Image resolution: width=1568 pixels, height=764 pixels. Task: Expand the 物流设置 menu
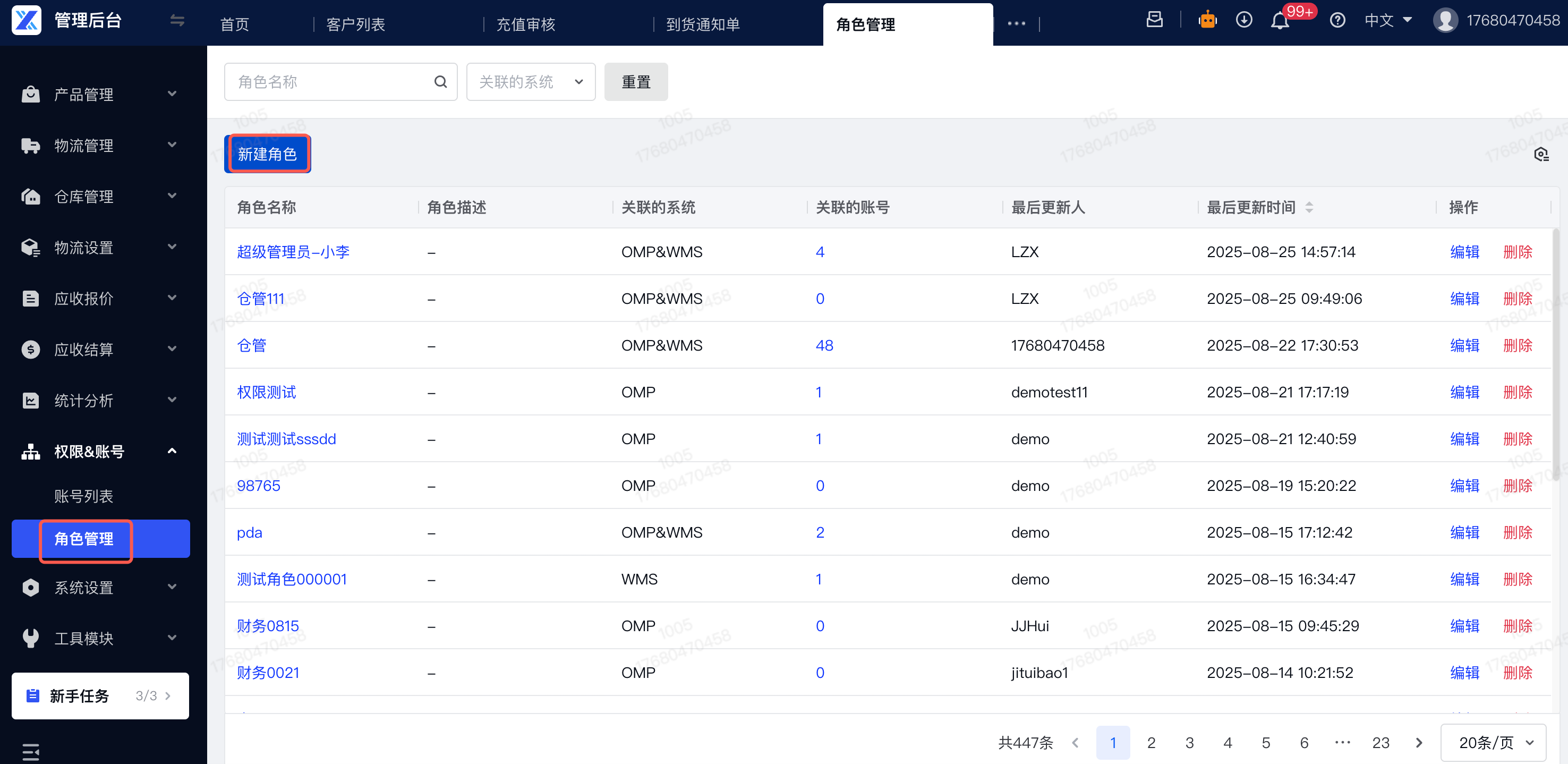pyautogui.click(x=172, y=247)
